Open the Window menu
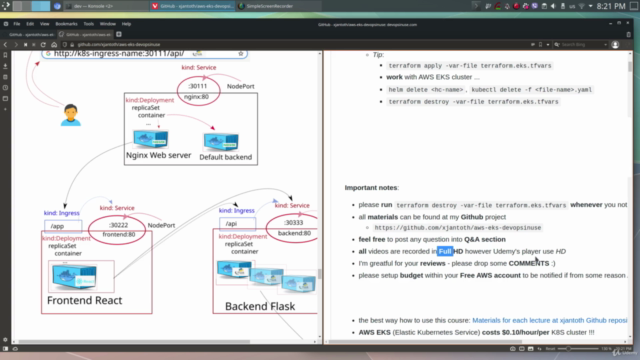The height and width of the screenshot is (360, 640). [108, 24]
